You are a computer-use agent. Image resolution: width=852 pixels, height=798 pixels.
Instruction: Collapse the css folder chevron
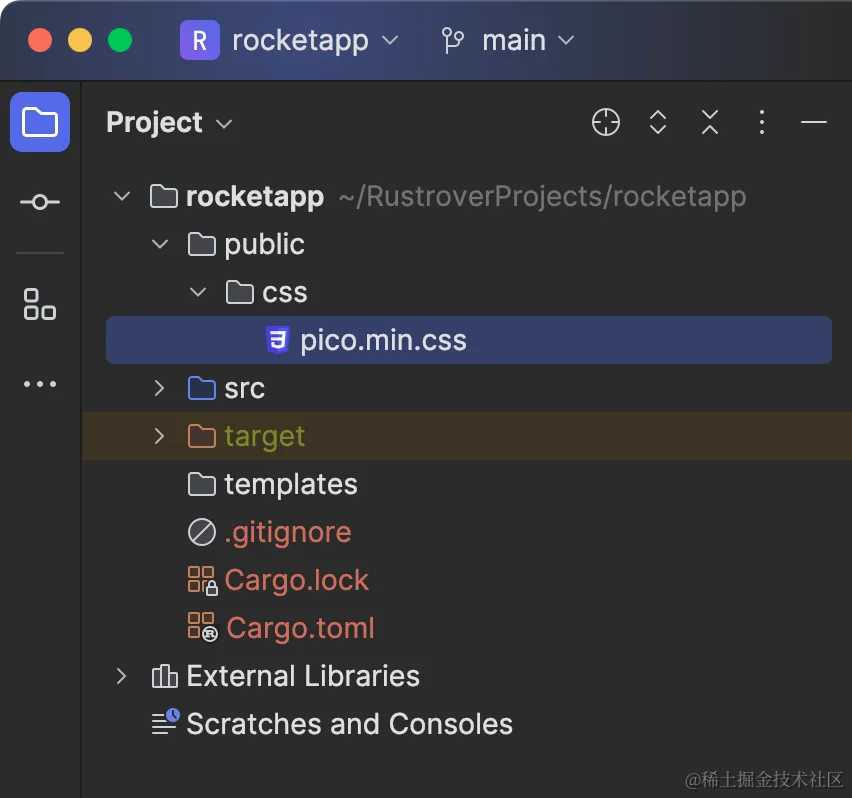tap(198, 292)
